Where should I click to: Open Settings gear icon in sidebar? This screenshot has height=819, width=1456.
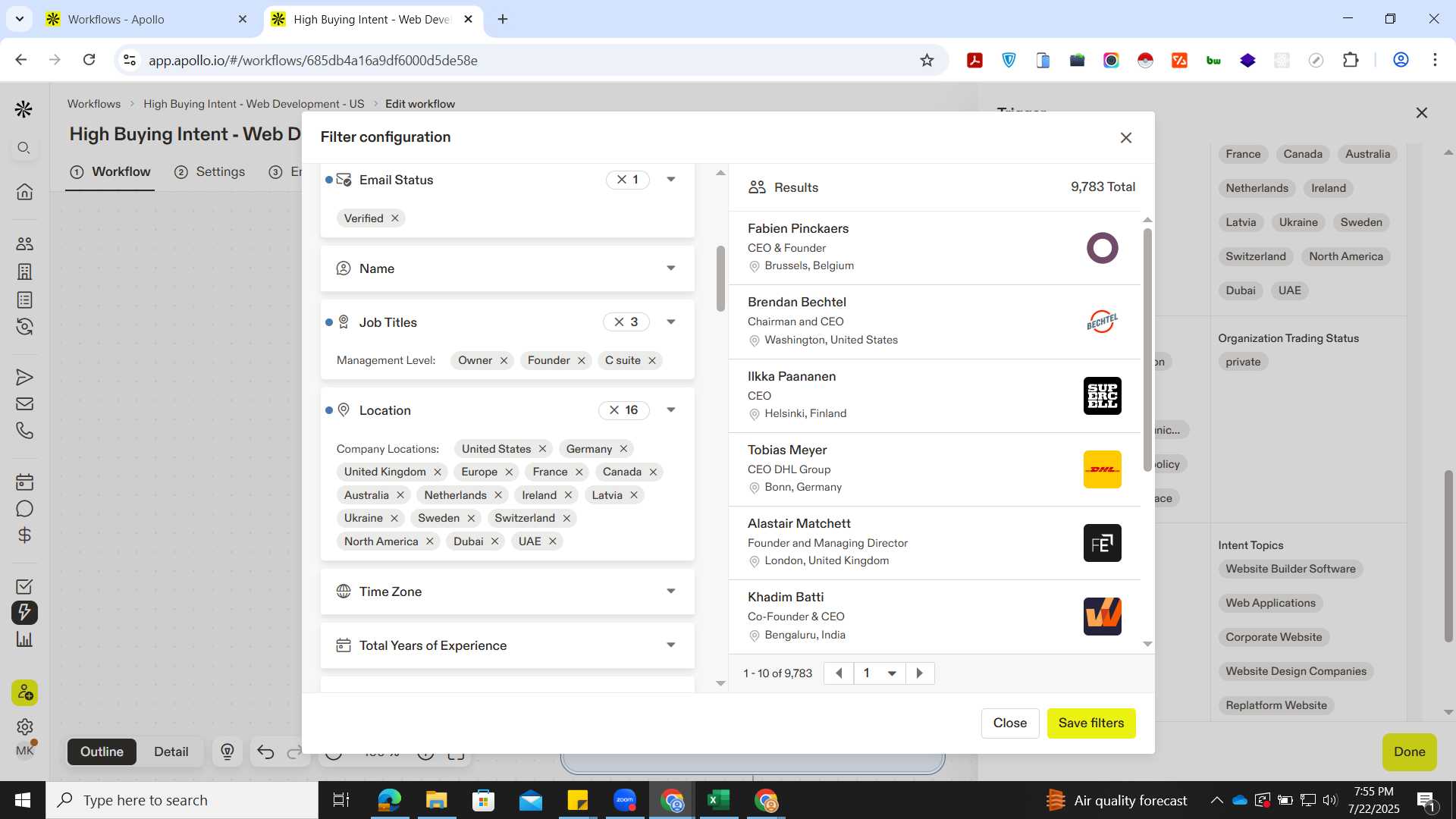tap(24, 726)
